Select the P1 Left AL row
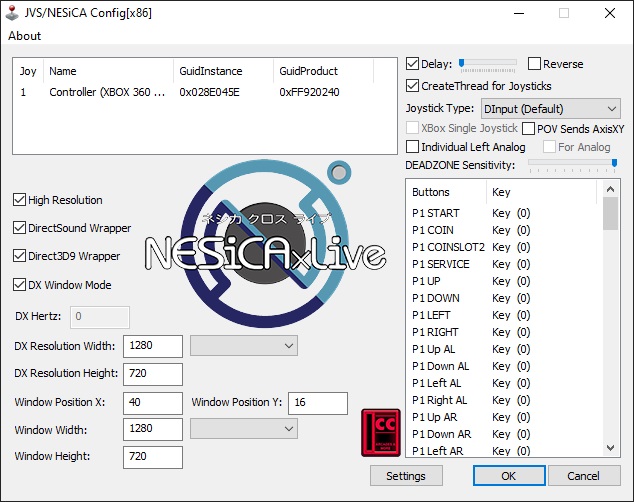This screenshot has width=634, height=502. click(x=503, y=383)
